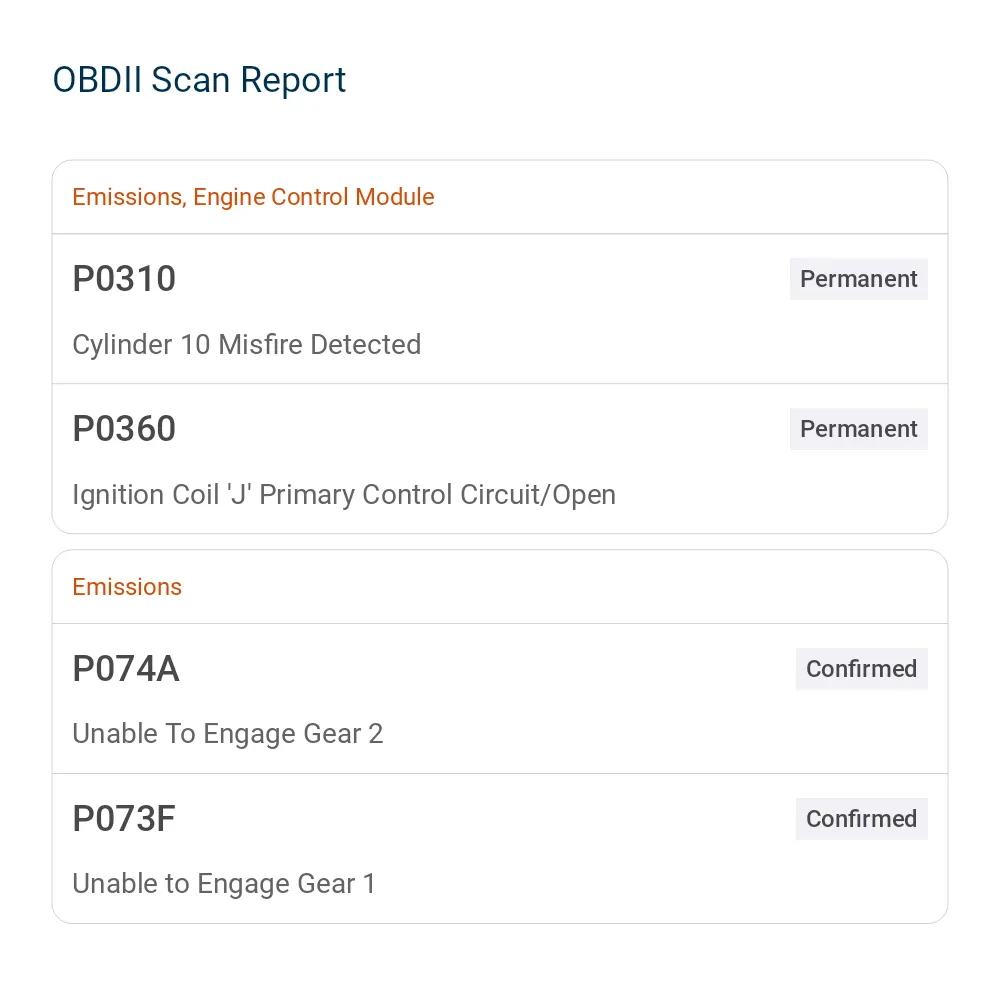Click the OBDII Scan Report heading
Screen dimensions: 1000x1000
[x=199, y=80]
